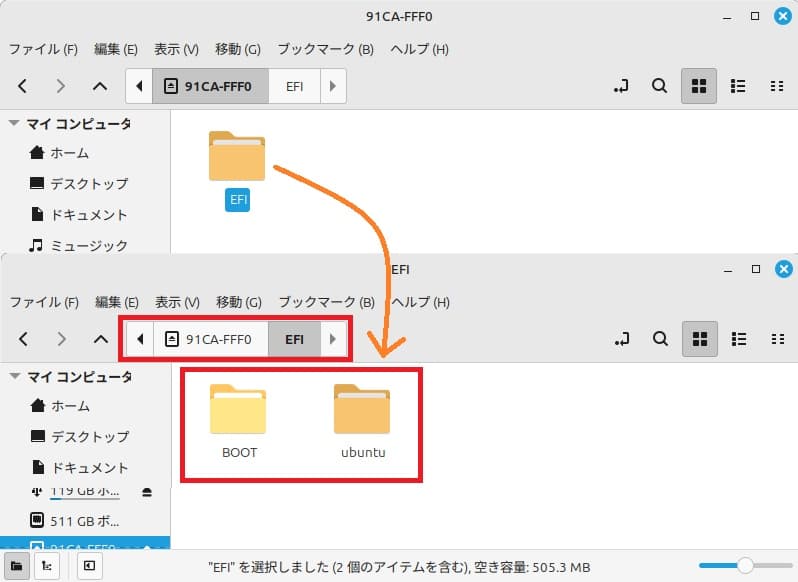
Task: Select EFI path button in EFI window
Action: point(294,339)
